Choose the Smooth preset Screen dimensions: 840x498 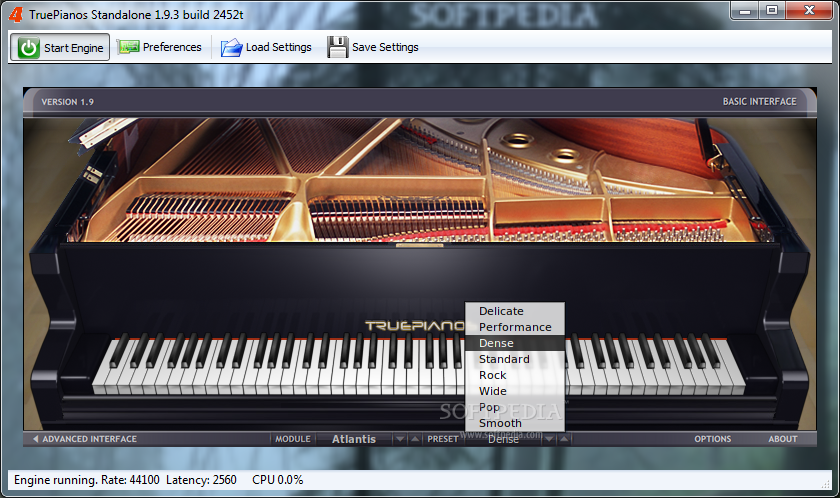point(514,423)
